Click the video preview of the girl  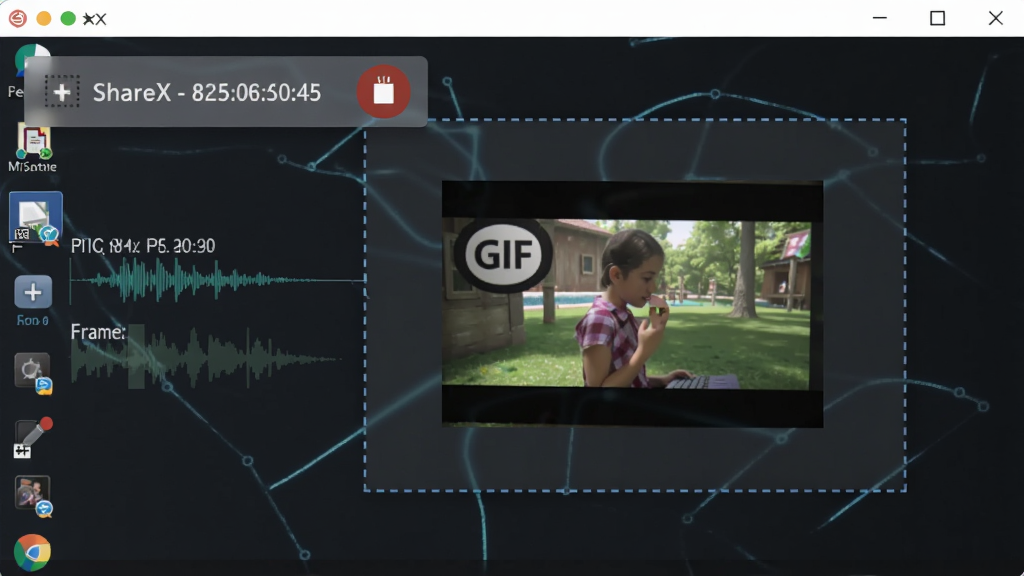pyautogui.click(x=632, y=304)
